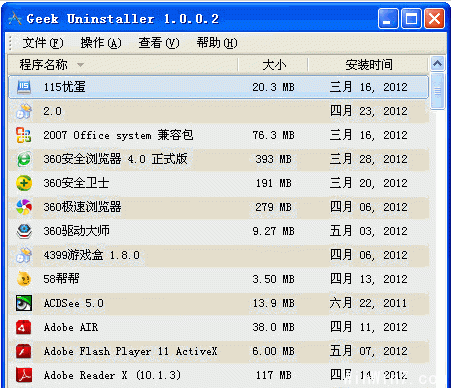Select the ACDSee 5.0 entry

(x=74, y=303)
